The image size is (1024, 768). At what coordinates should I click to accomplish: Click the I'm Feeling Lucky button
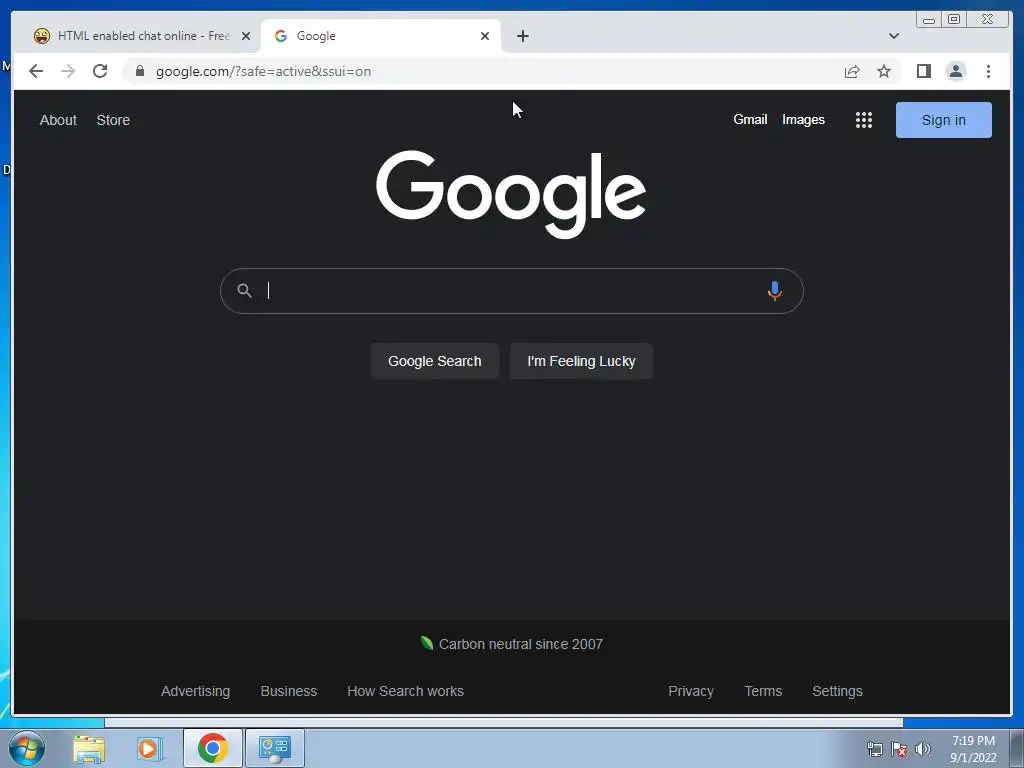581,361
